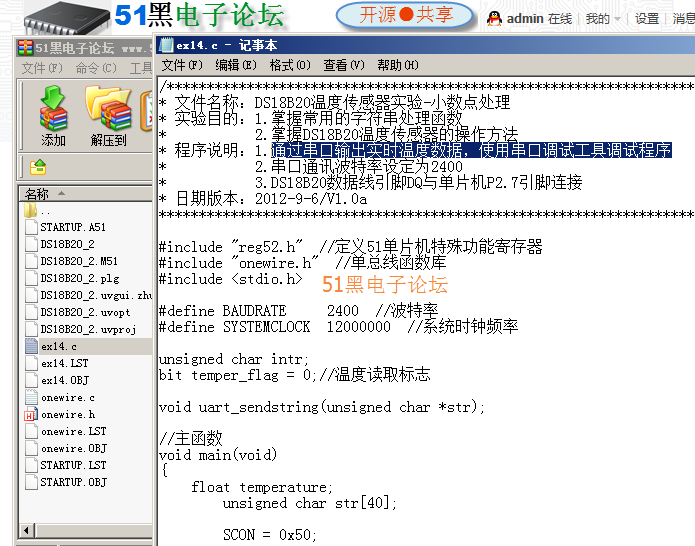
Task: Click the Notepad title bar icon
Action: click(166, 45)
